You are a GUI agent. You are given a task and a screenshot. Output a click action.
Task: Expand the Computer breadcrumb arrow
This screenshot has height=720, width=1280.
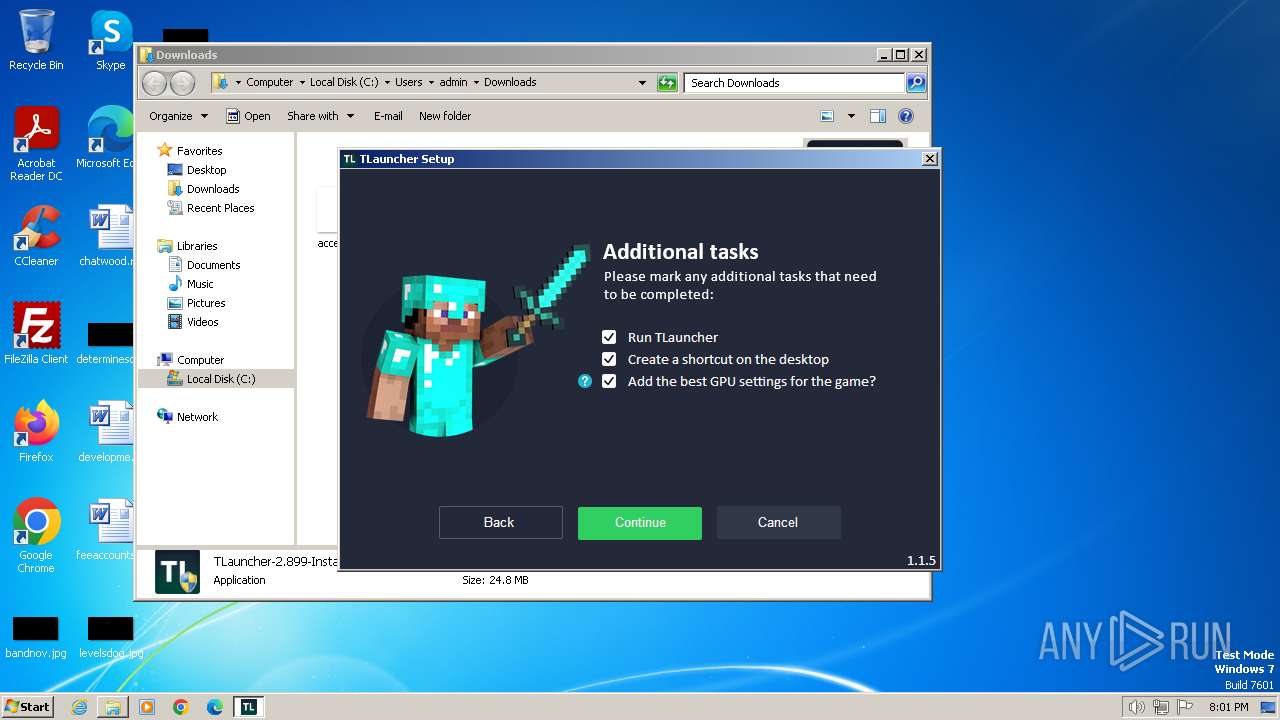coord(301,83)
